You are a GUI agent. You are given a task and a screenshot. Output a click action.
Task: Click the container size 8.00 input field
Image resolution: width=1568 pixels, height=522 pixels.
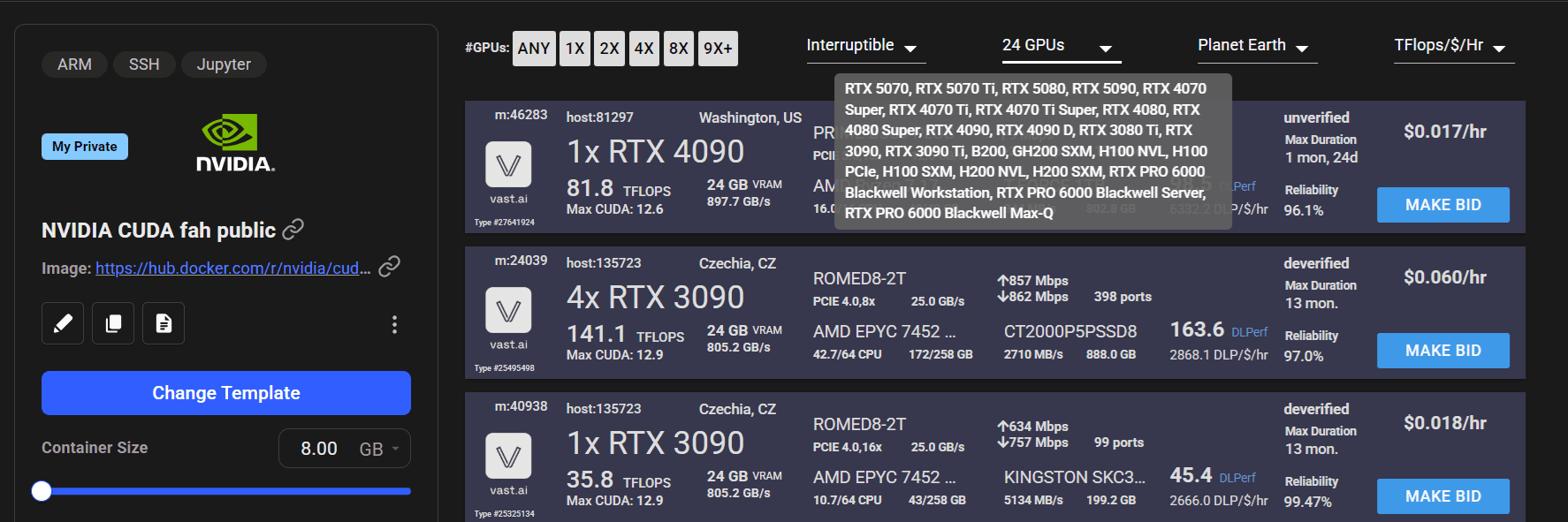coord(319,449)
